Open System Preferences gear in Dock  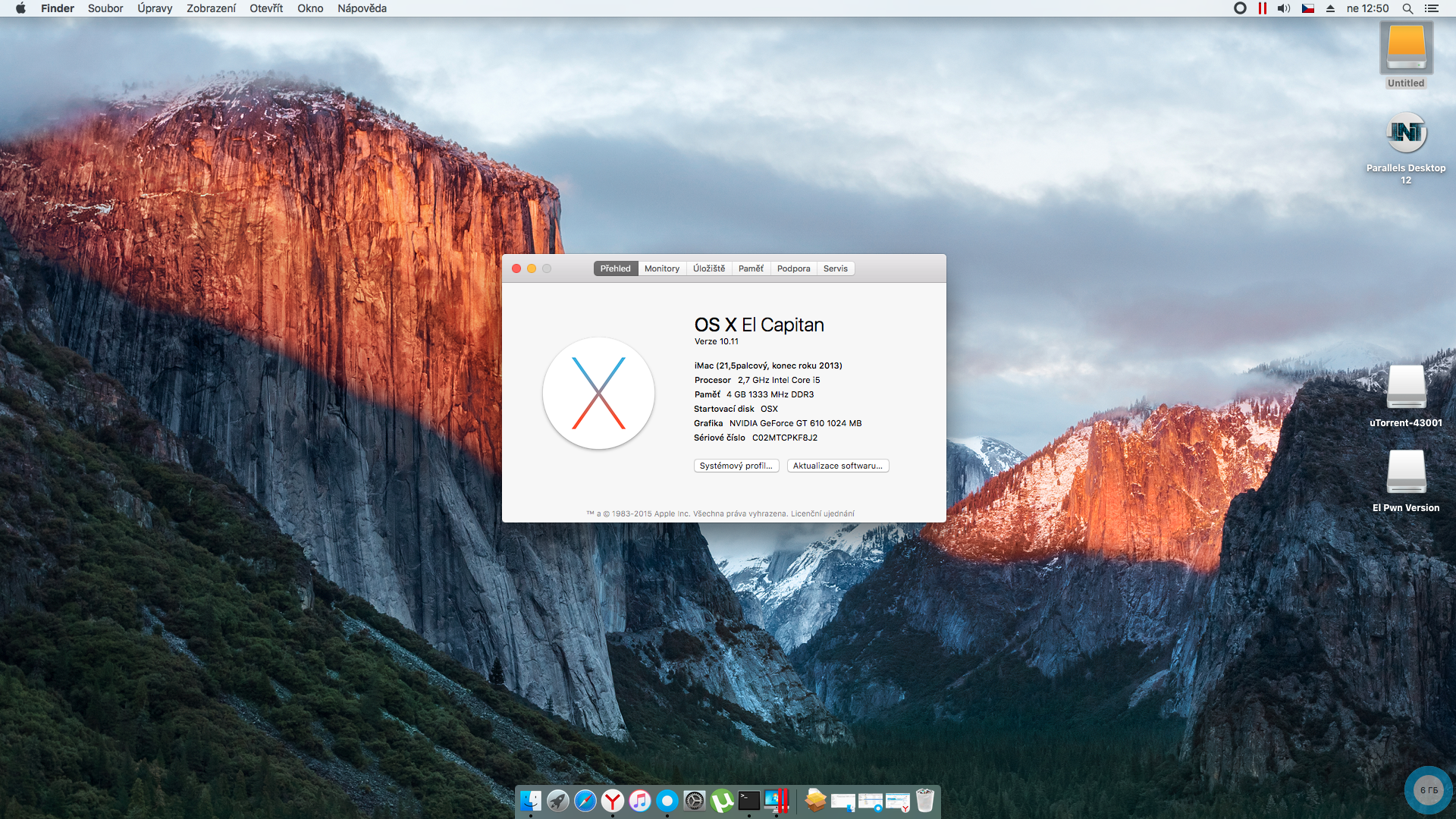[695, 801]
